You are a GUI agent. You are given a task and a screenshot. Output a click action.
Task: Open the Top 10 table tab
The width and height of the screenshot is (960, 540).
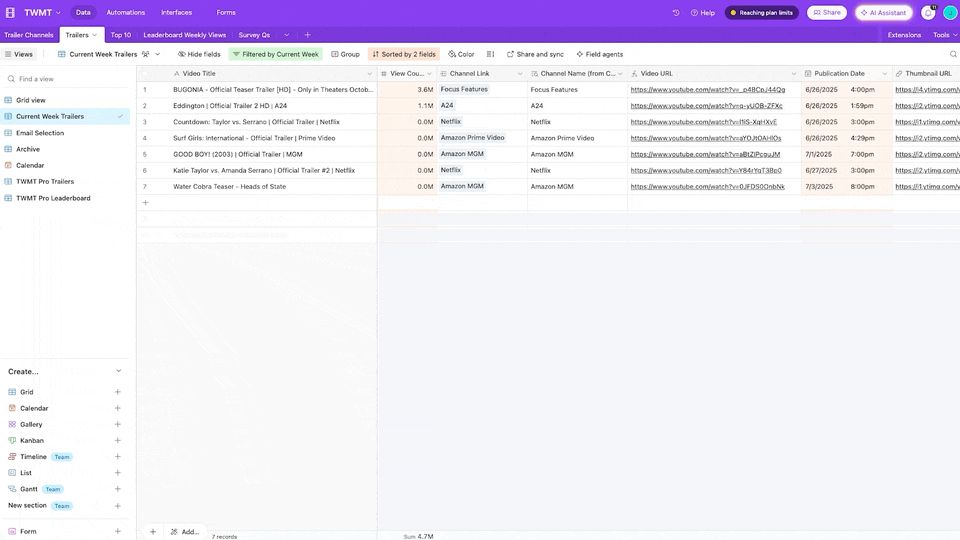(x=121, y=35)
